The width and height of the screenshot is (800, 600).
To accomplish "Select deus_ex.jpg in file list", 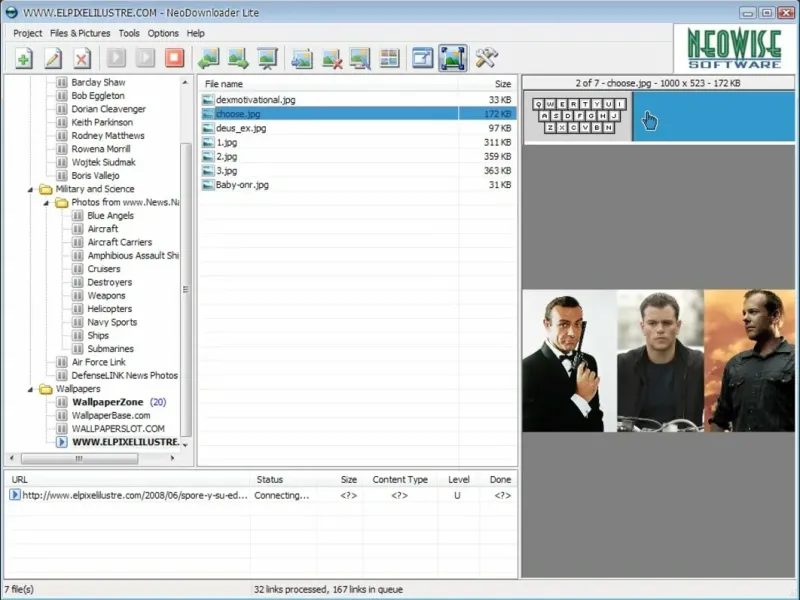I will coord(241,128).
